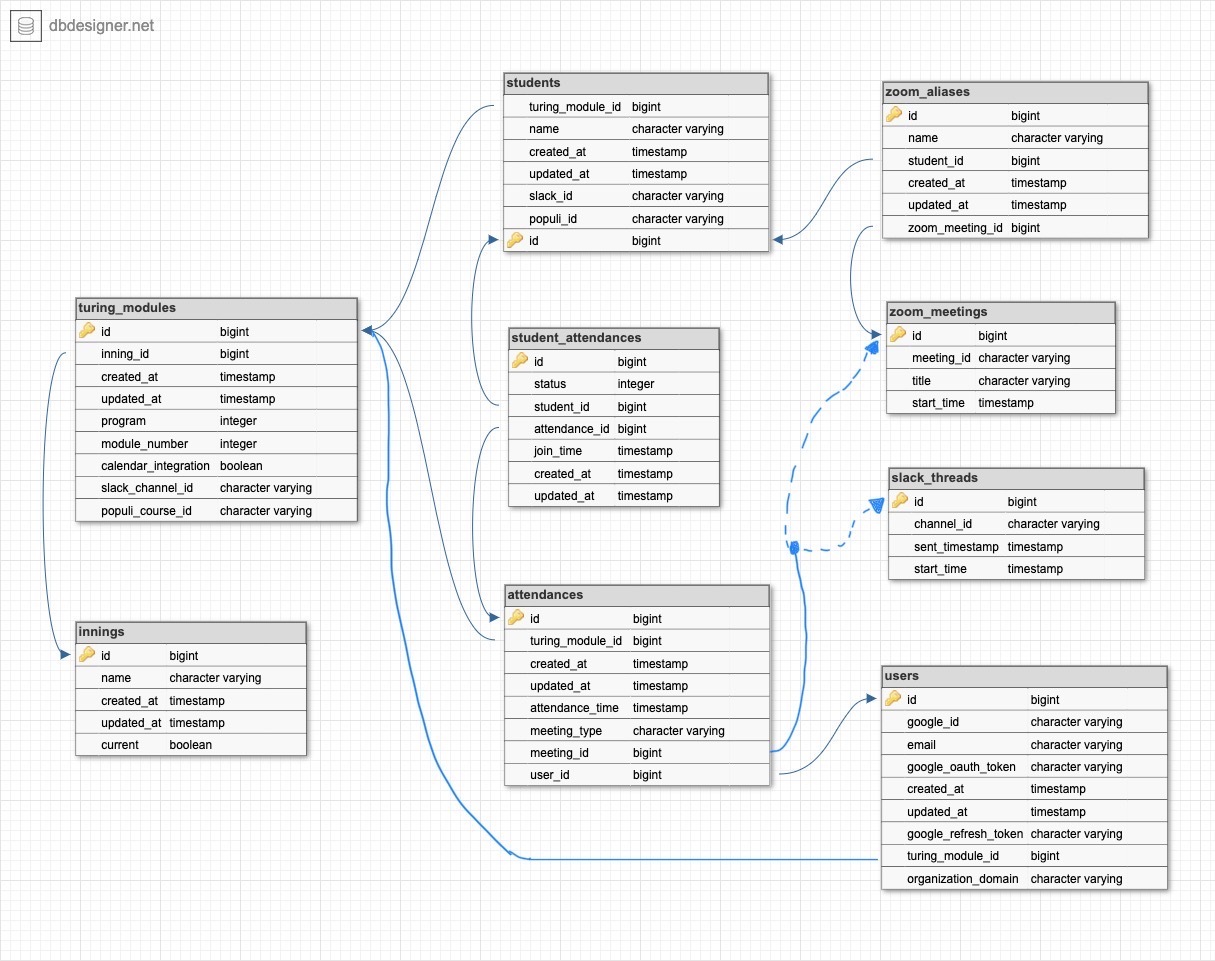The width and height of the screenshot is (1215, 961).
Task: Click the primary key icon in students table
Action: pos(515,240)
